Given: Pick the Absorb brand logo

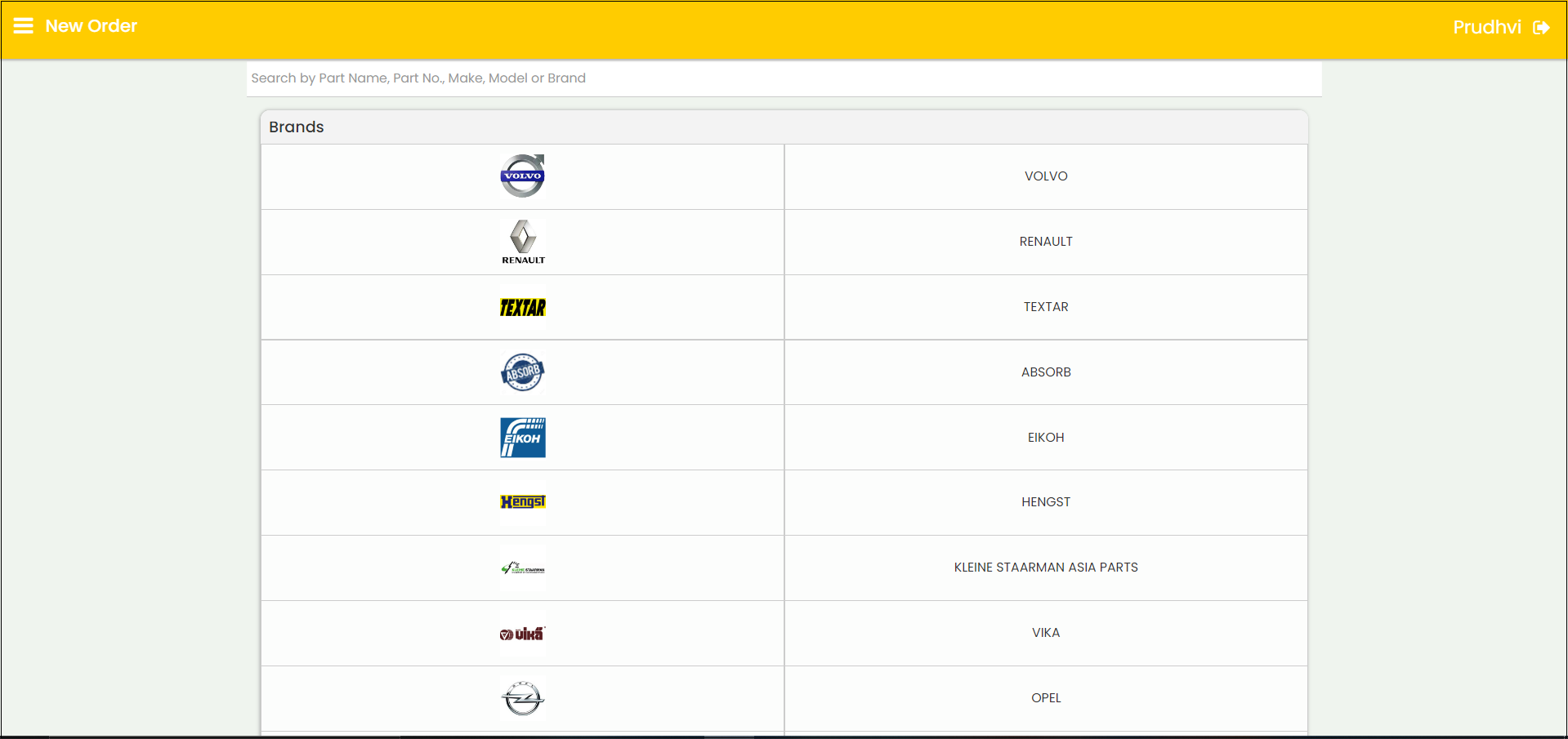Looking at the screenshot, I should click(523, 372).
